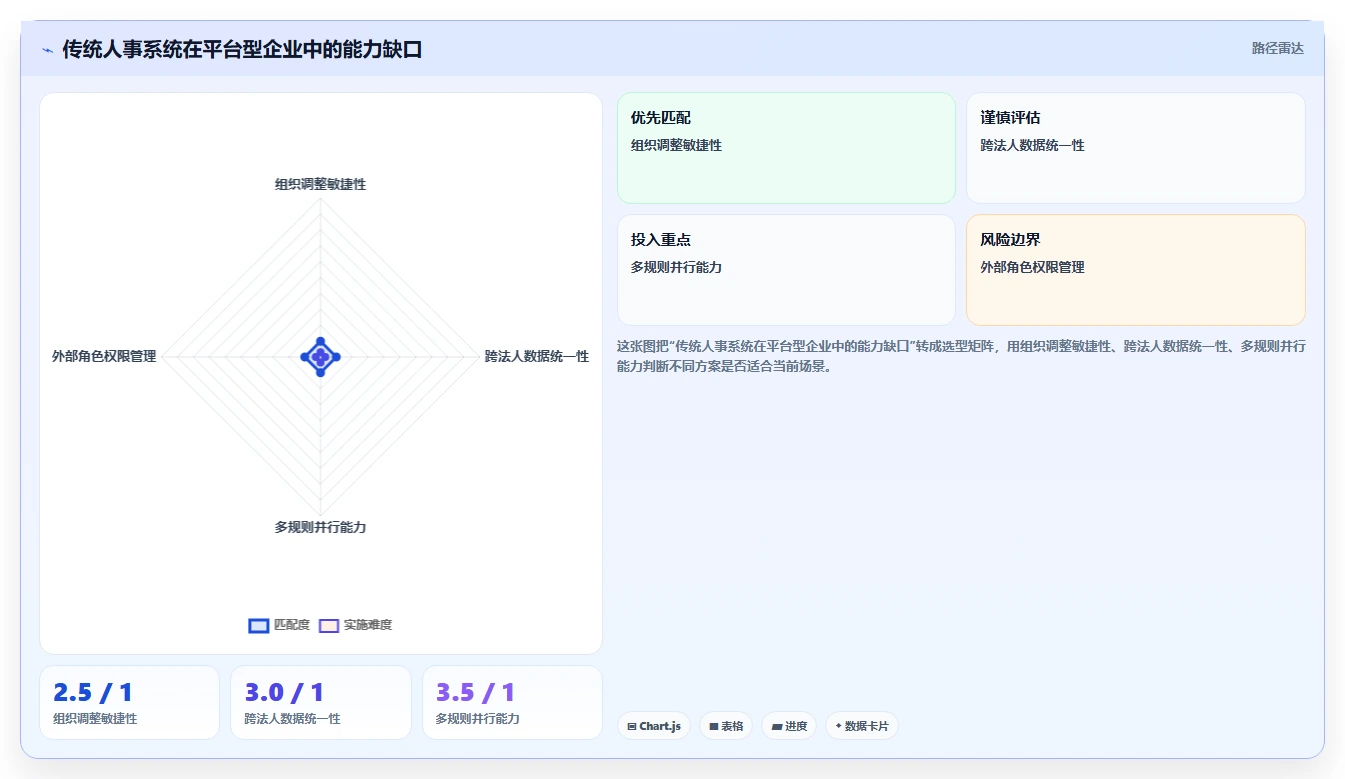This screenshot has height=779, width=1345.
Task: Click the description paragraph starting 这张图把
Action: (x=961, y=356)
